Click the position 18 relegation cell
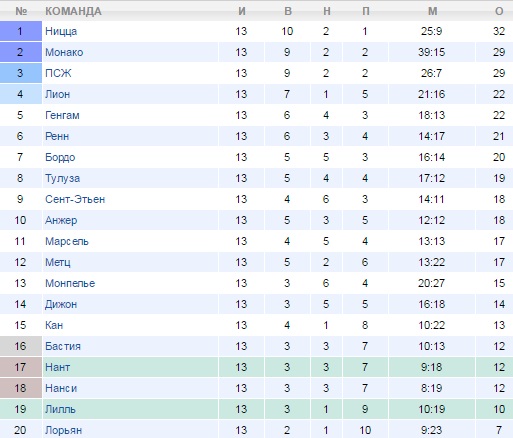 click(21, 388)
